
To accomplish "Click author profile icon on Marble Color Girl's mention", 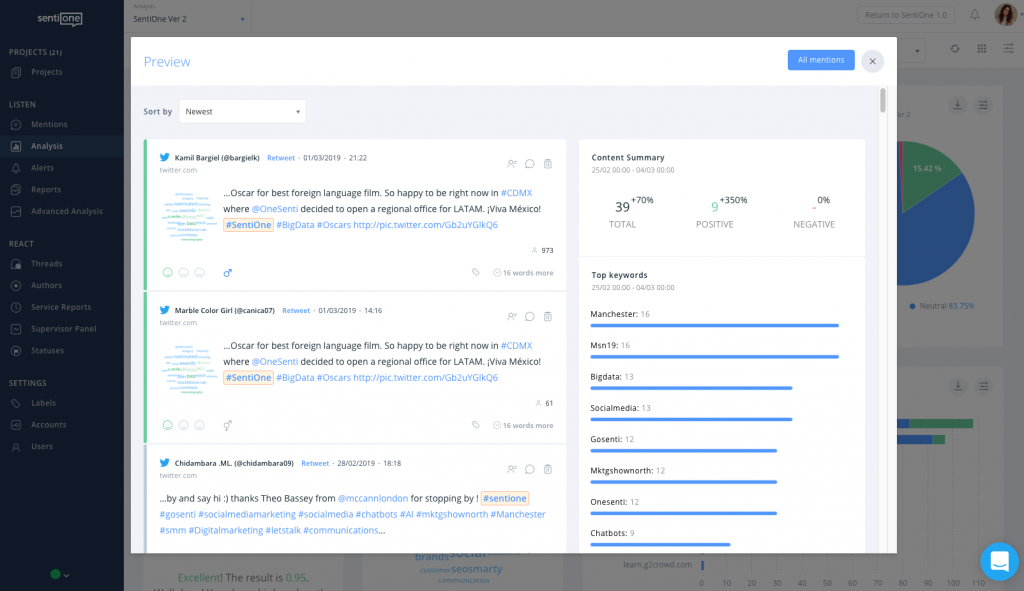I will 512,317.
